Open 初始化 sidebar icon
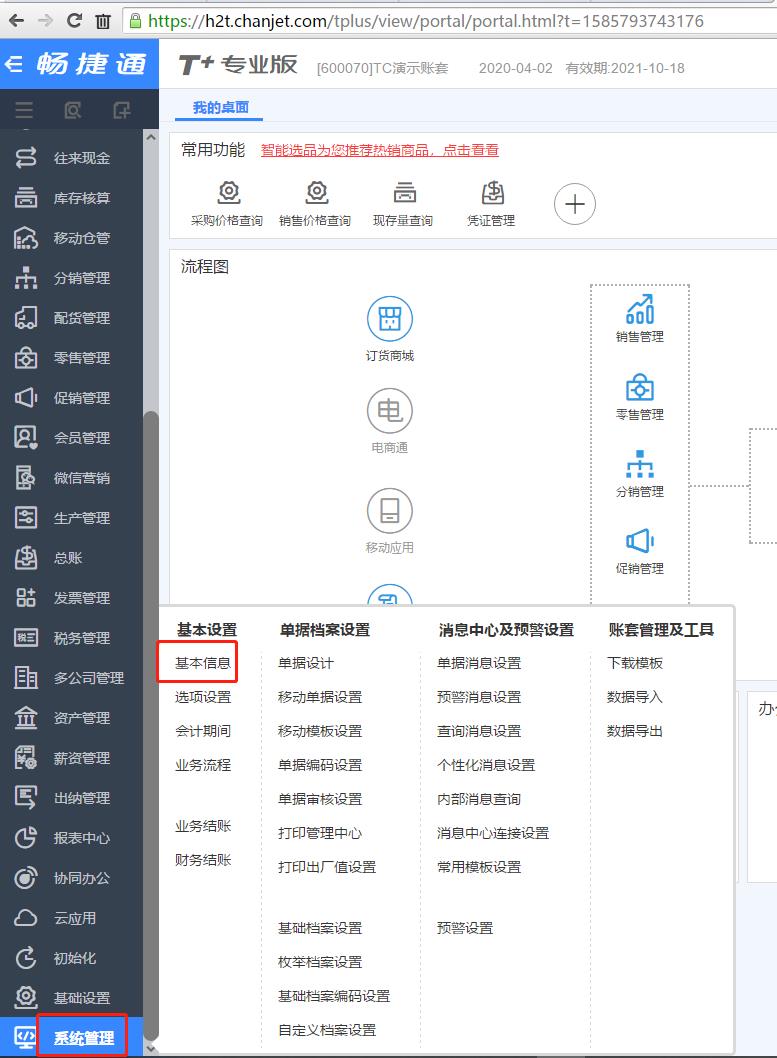 point(26,957)
